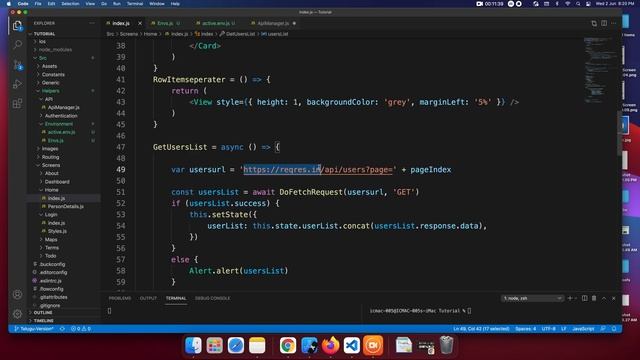Open PersonDetails.js in the explorer
Image resolution: width=640 pixels, height=360 pixels.
[x=66, y=207]
